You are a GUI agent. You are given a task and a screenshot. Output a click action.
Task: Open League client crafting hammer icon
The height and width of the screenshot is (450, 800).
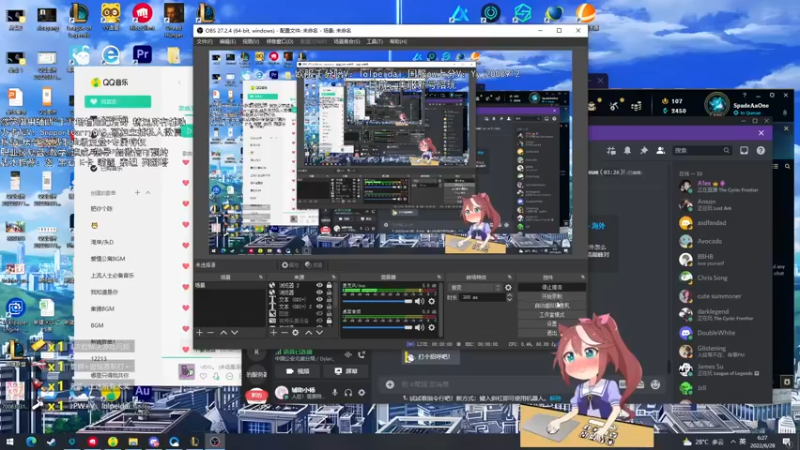click(x=614, y=106)
